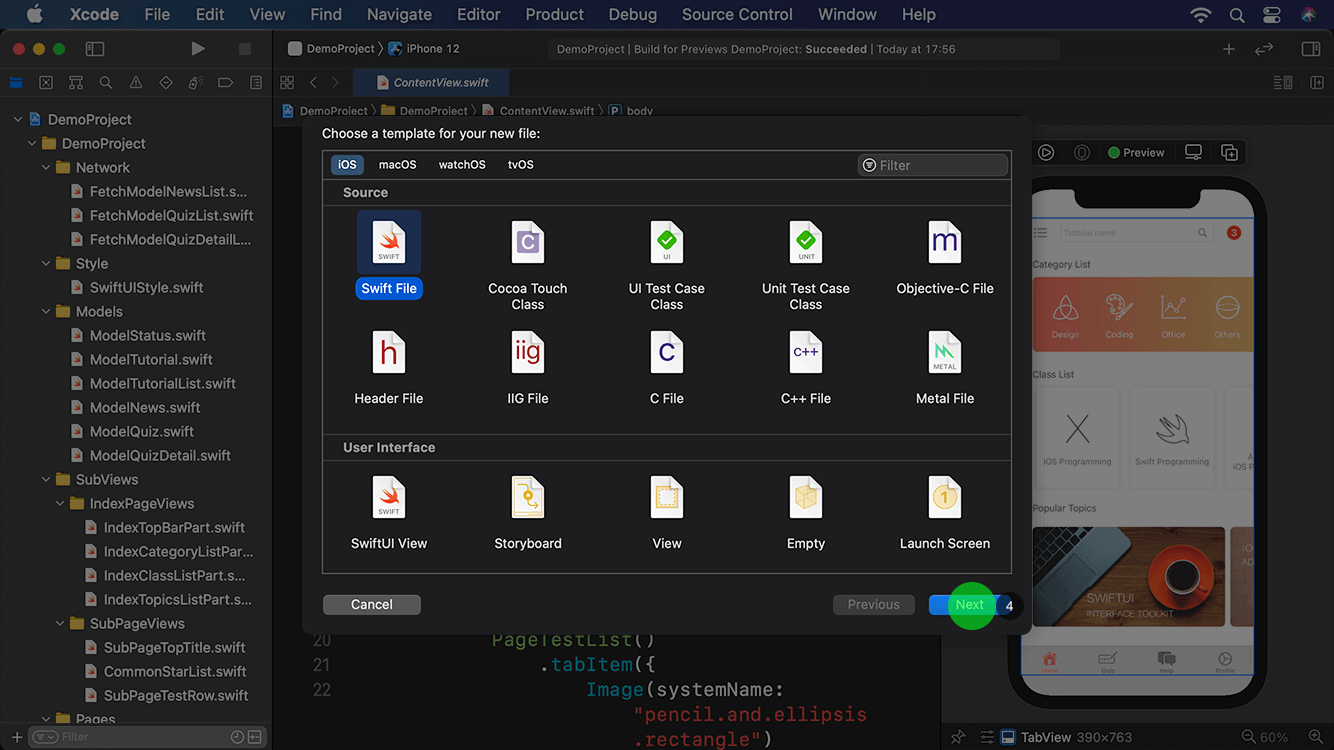Open the Find navigator magnifier icon

point(106,83)
